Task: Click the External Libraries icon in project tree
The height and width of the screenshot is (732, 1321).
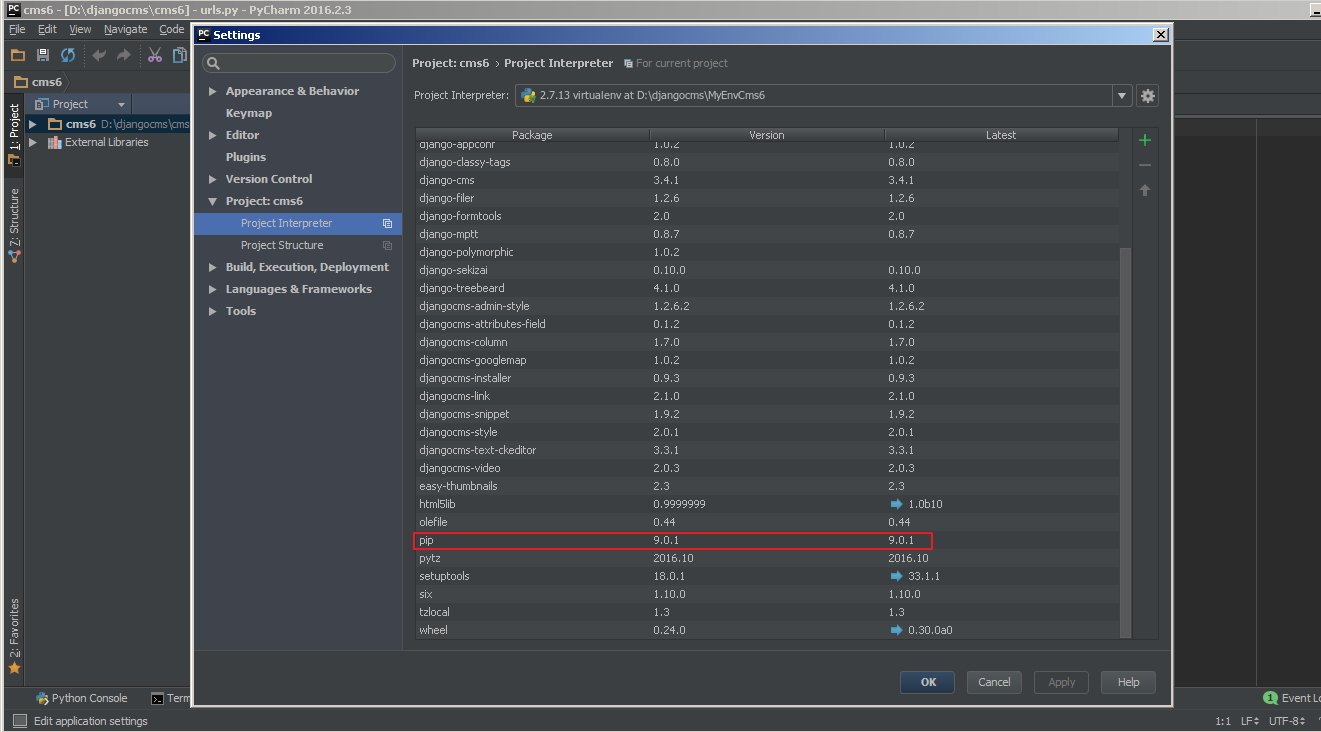Action: (54, 142)
